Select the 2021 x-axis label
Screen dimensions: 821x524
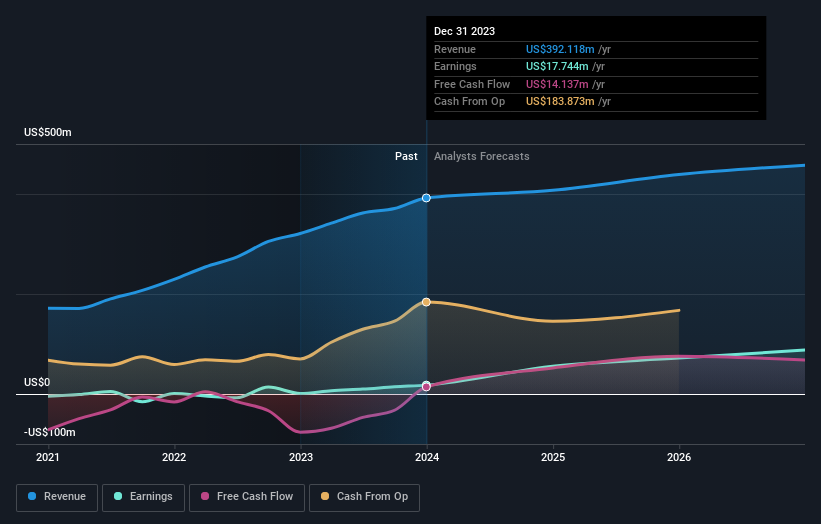pyautogui.click(x=48, y=457)
